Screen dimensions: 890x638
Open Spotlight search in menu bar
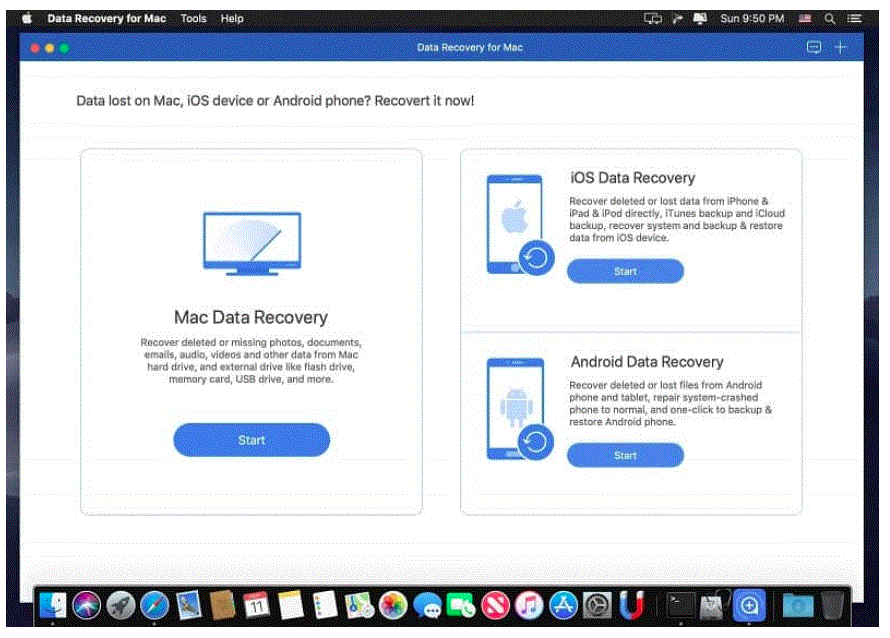click(829, 19)
